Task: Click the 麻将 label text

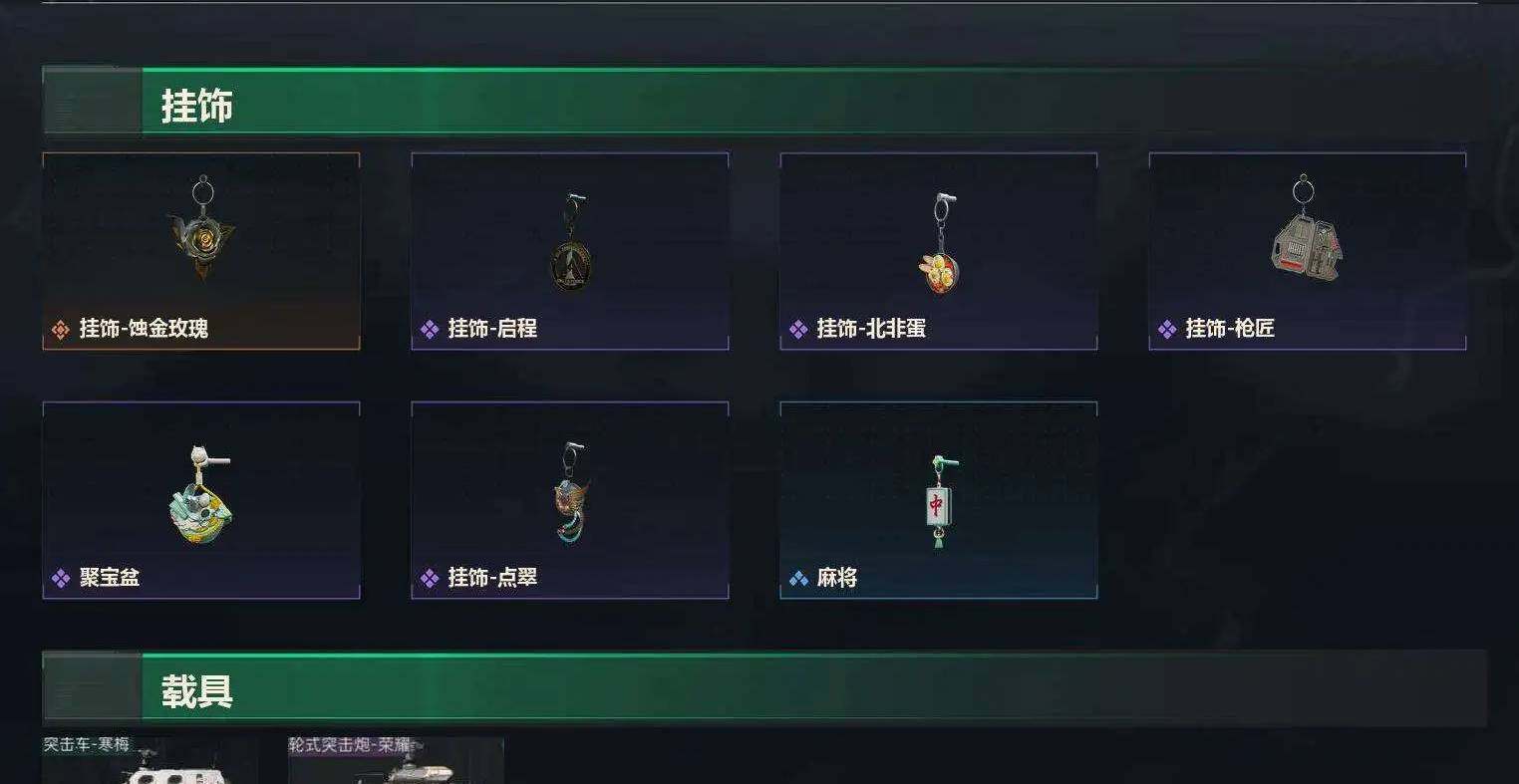Action: 837,577
